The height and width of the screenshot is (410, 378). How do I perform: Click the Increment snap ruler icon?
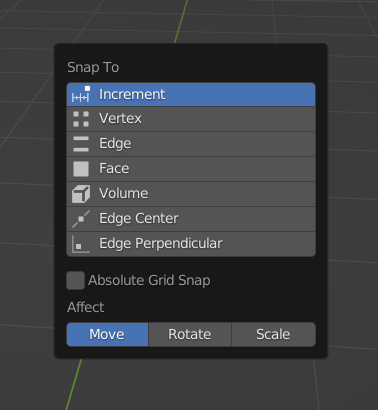point(81,94)
